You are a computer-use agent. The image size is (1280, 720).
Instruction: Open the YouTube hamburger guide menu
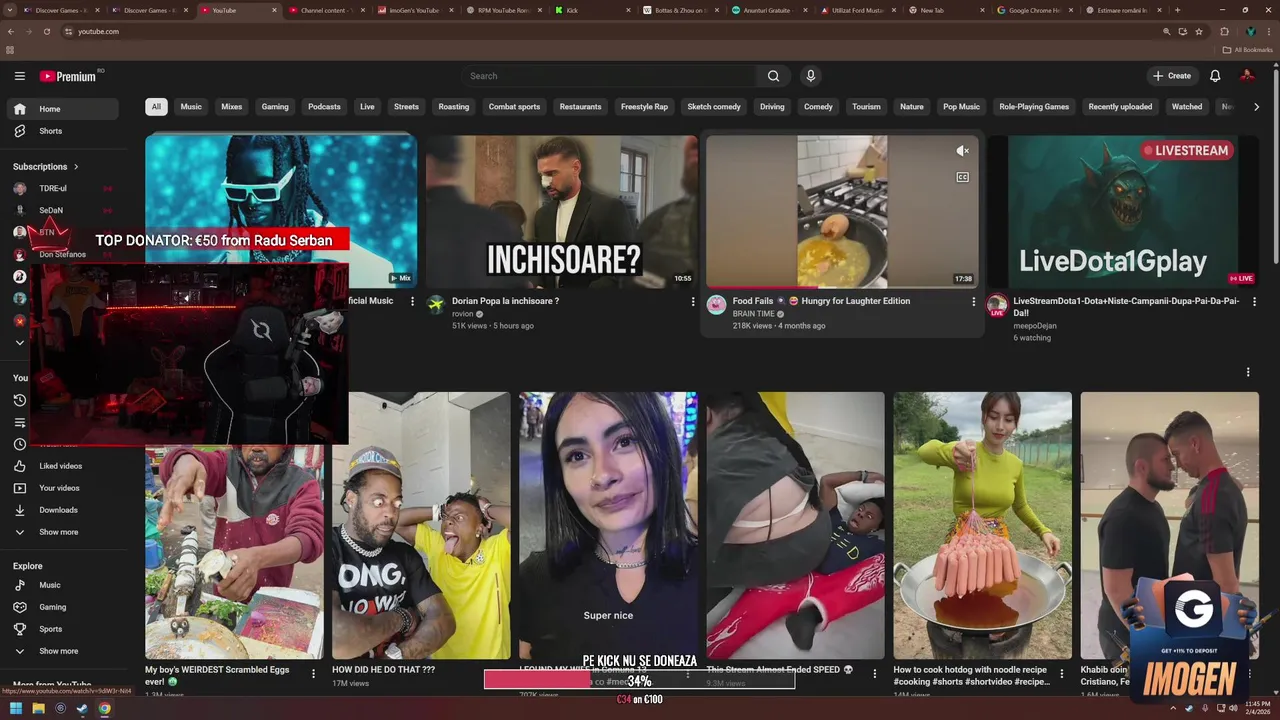(19, 76)
